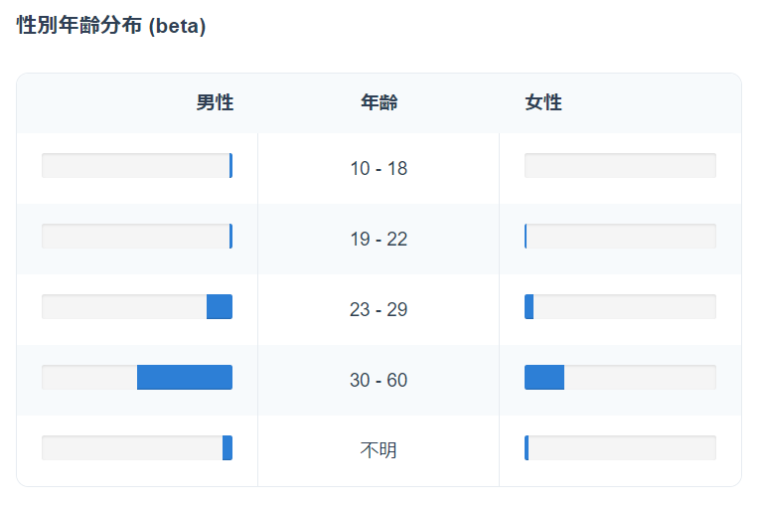
Task: Click the 不明 age label
Action: pyautogui.click(x=379, y=450)
